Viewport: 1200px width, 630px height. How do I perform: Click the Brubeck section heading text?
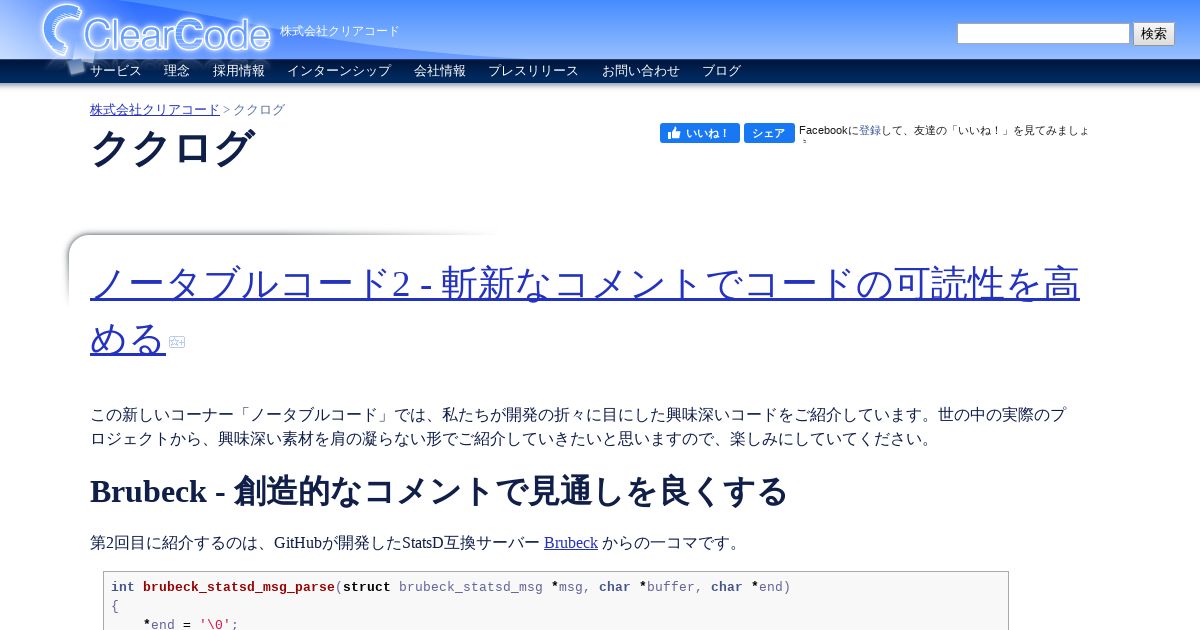(x=439, y=491)
